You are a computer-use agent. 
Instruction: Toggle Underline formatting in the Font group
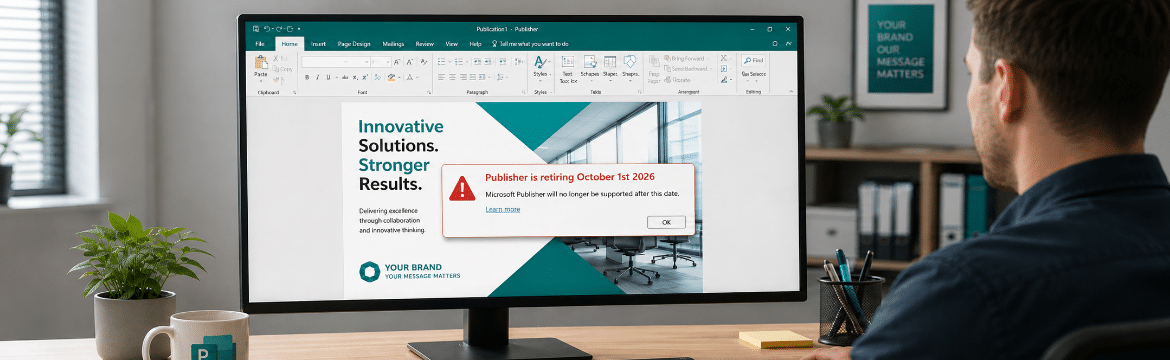[328, 77]
